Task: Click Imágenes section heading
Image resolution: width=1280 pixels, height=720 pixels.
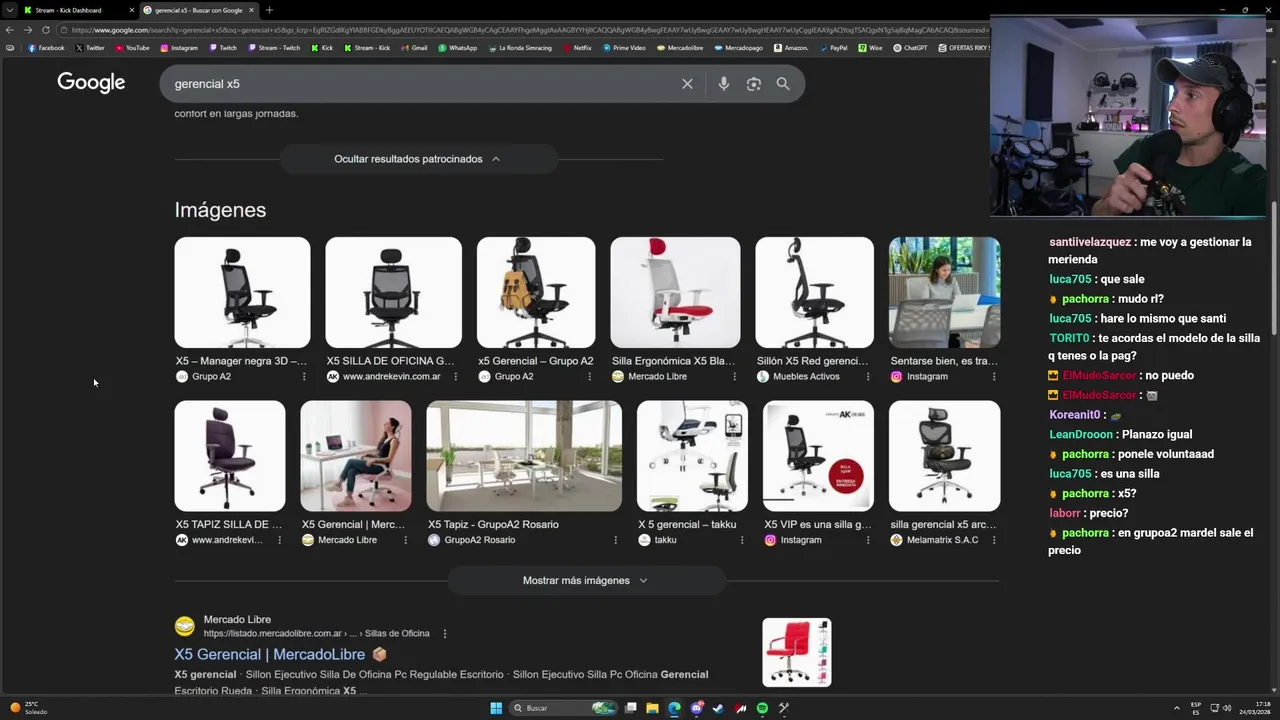Action: tap(220, 210)
